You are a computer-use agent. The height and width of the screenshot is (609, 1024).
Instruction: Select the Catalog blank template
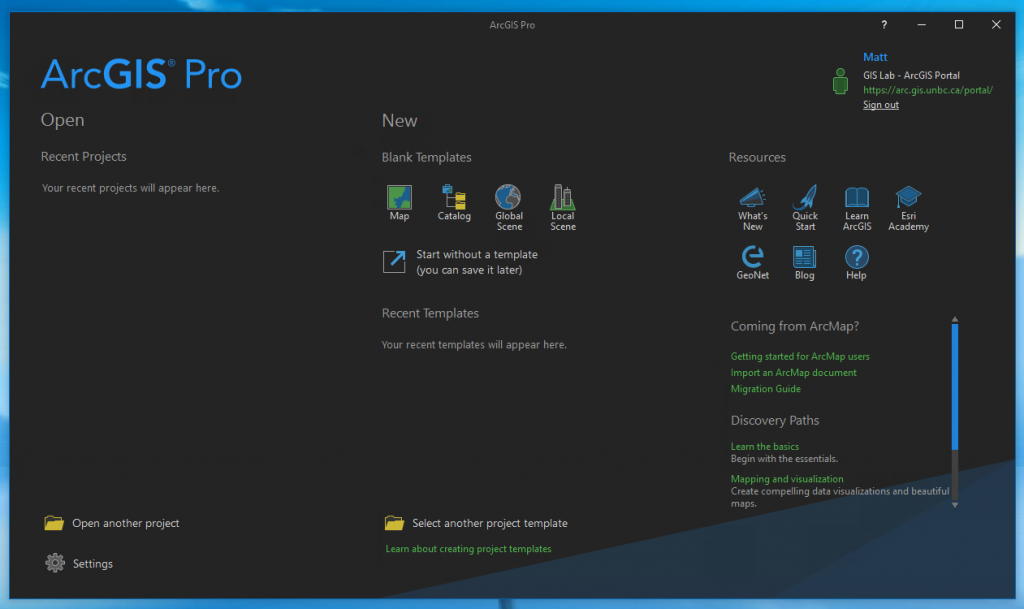(454, 203)
